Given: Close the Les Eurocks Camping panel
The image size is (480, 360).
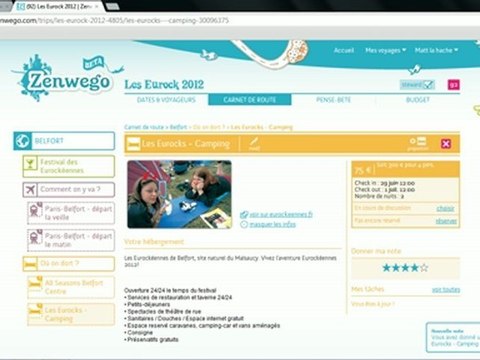Looking at the screenshot, I should pos(446,144).
